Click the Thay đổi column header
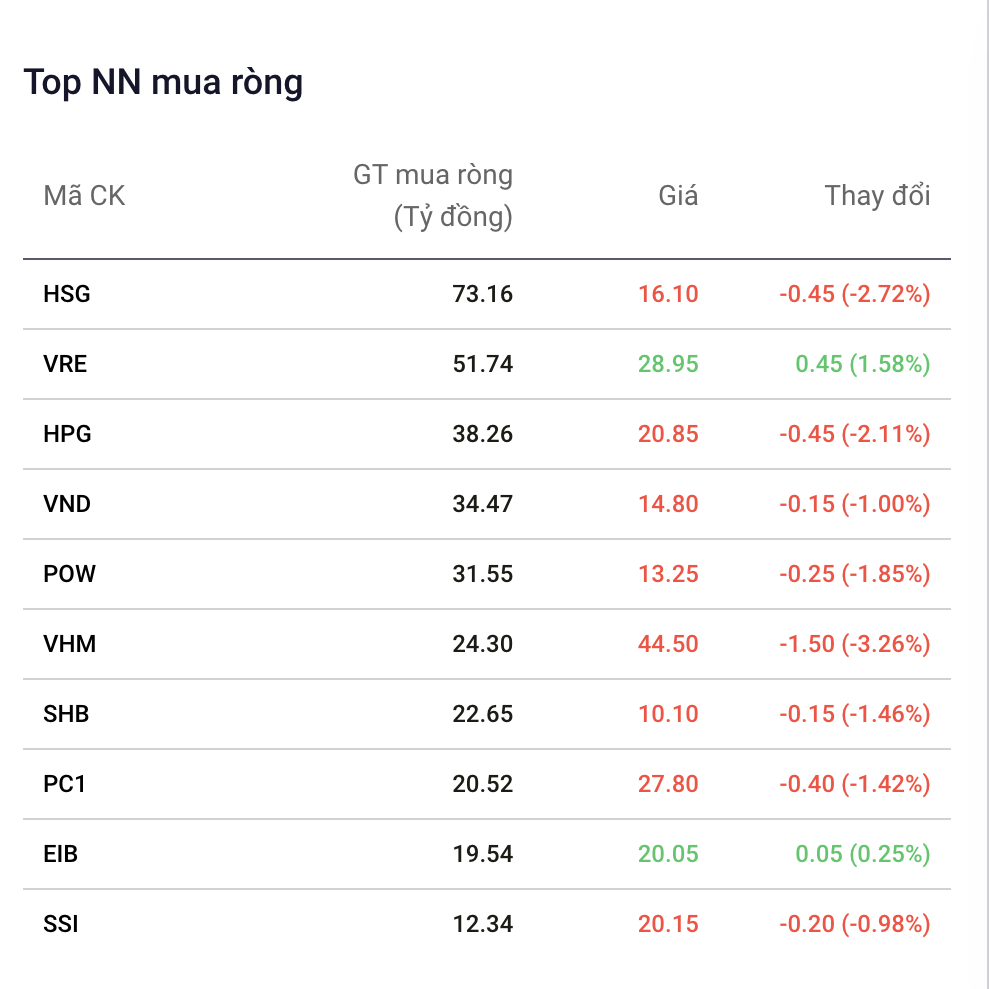989x989 pixels. pyautogui.click(x=877, y=196)
